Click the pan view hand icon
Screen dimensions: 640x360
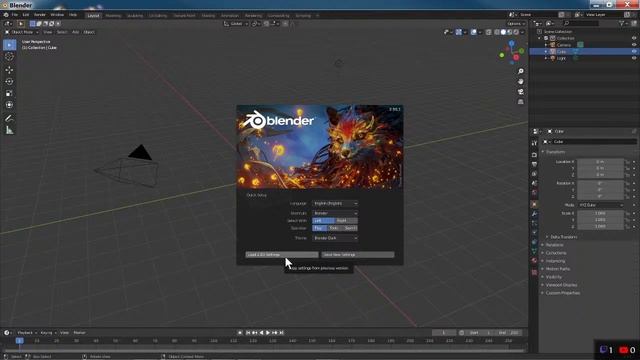click(x=520, y=82)
